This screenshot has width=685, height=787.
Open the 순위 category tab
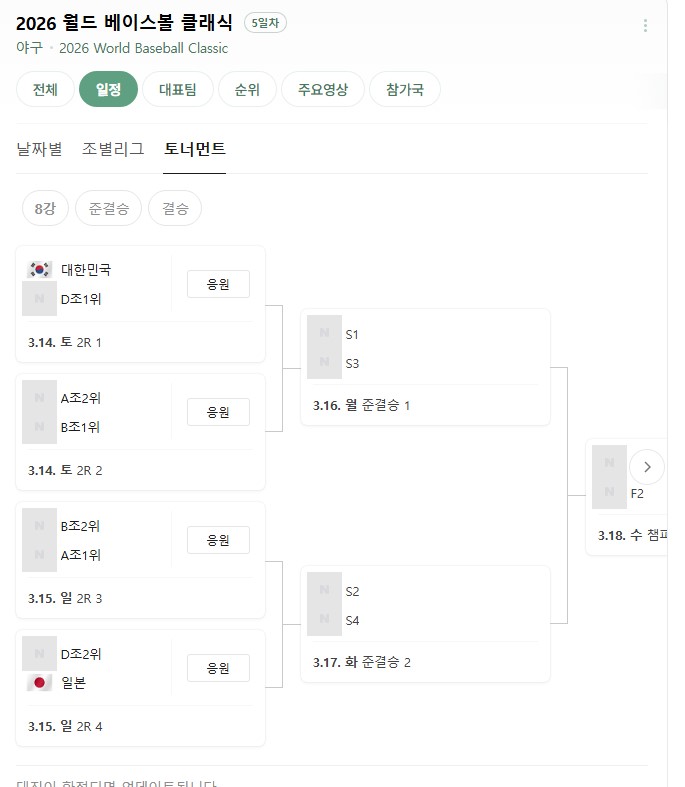pos(247,89)
